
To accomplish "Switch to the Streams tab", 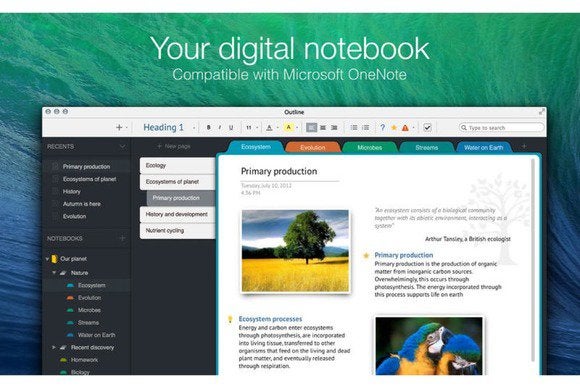I will [426, 148].
